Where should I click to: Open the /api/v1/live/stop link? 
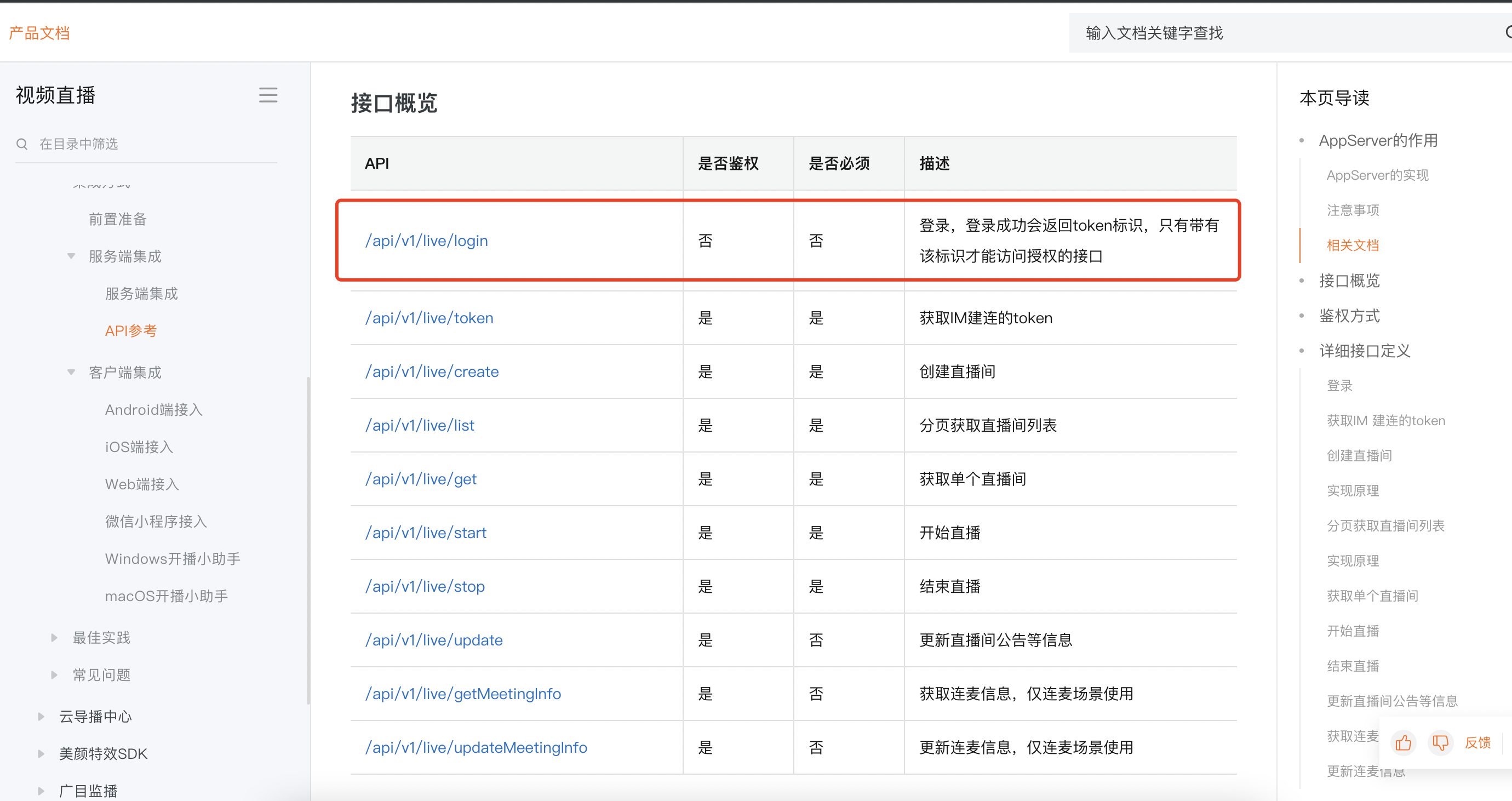[425, 586]
